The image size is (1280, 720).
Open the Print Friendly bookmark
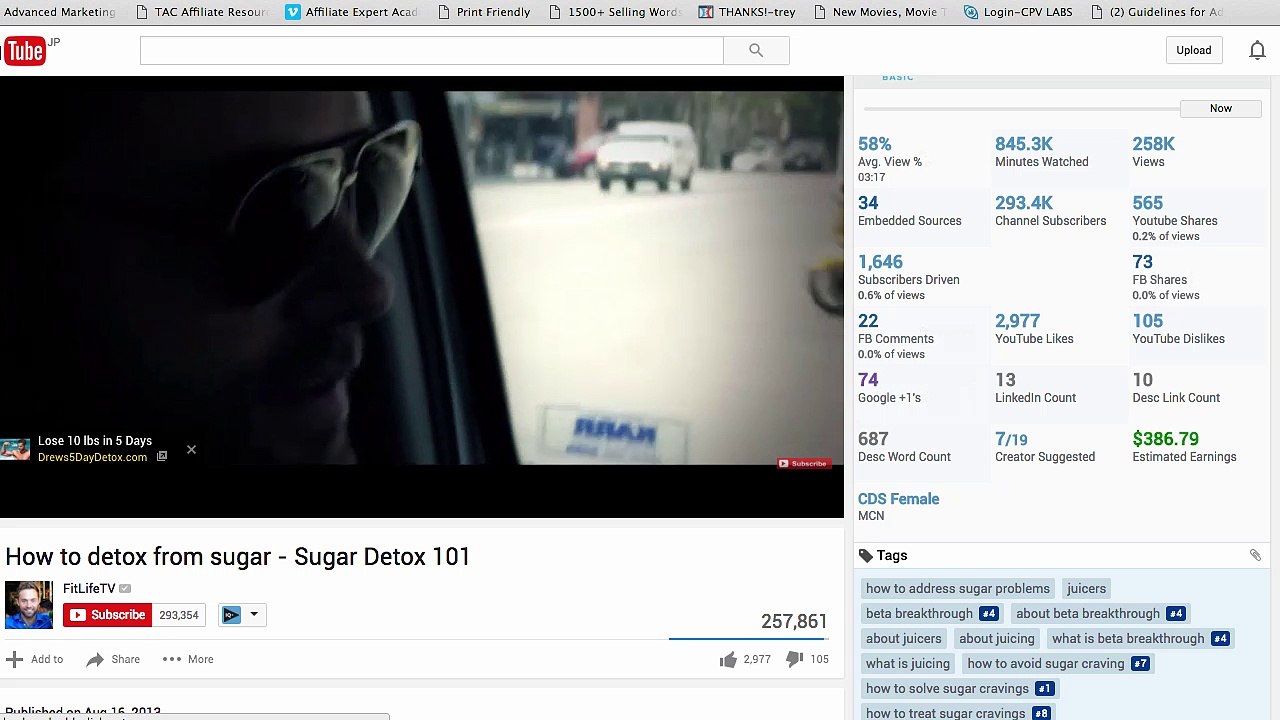[x=483, y=12]
